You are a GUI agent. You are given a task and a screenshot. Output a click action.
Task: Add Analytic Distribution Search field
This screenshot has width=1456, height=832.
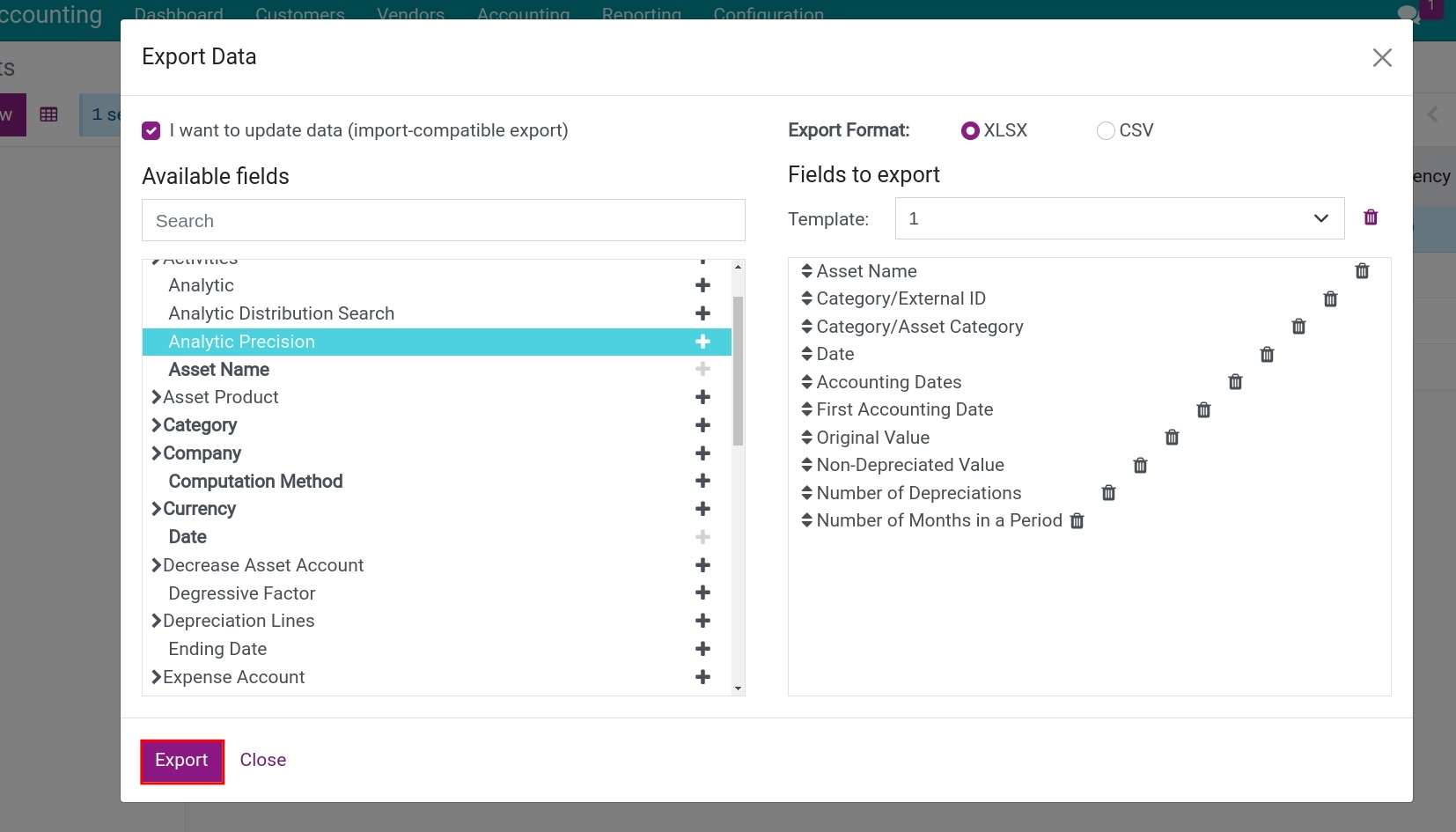pyautogui.click(x=702, y=313)
